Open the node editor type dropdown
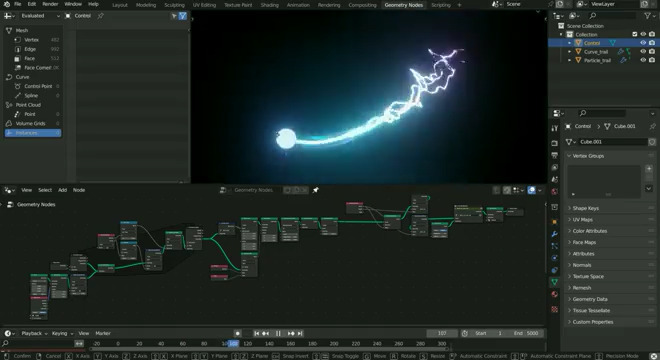The image size is (660, 360). pyautogui.click(x=9, y=190)
